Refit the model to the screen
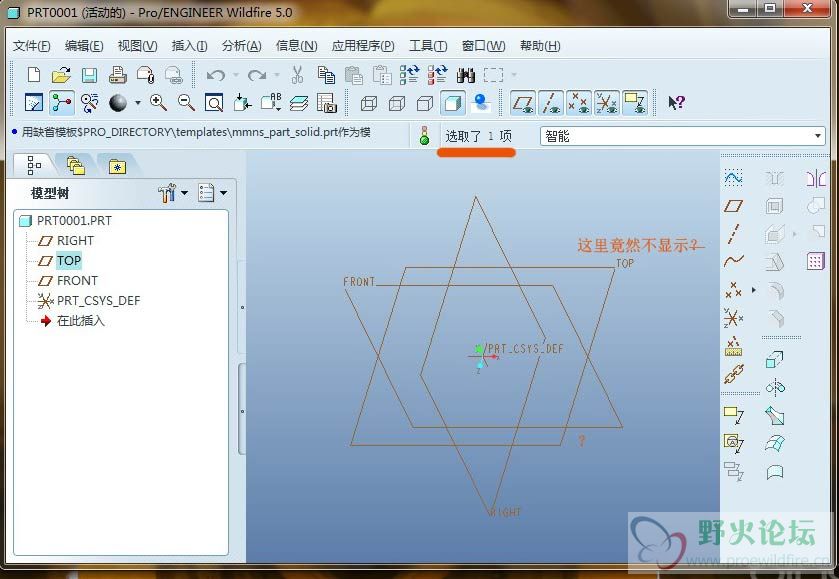The width and height of the screenshot is (839, 579). 214,102
